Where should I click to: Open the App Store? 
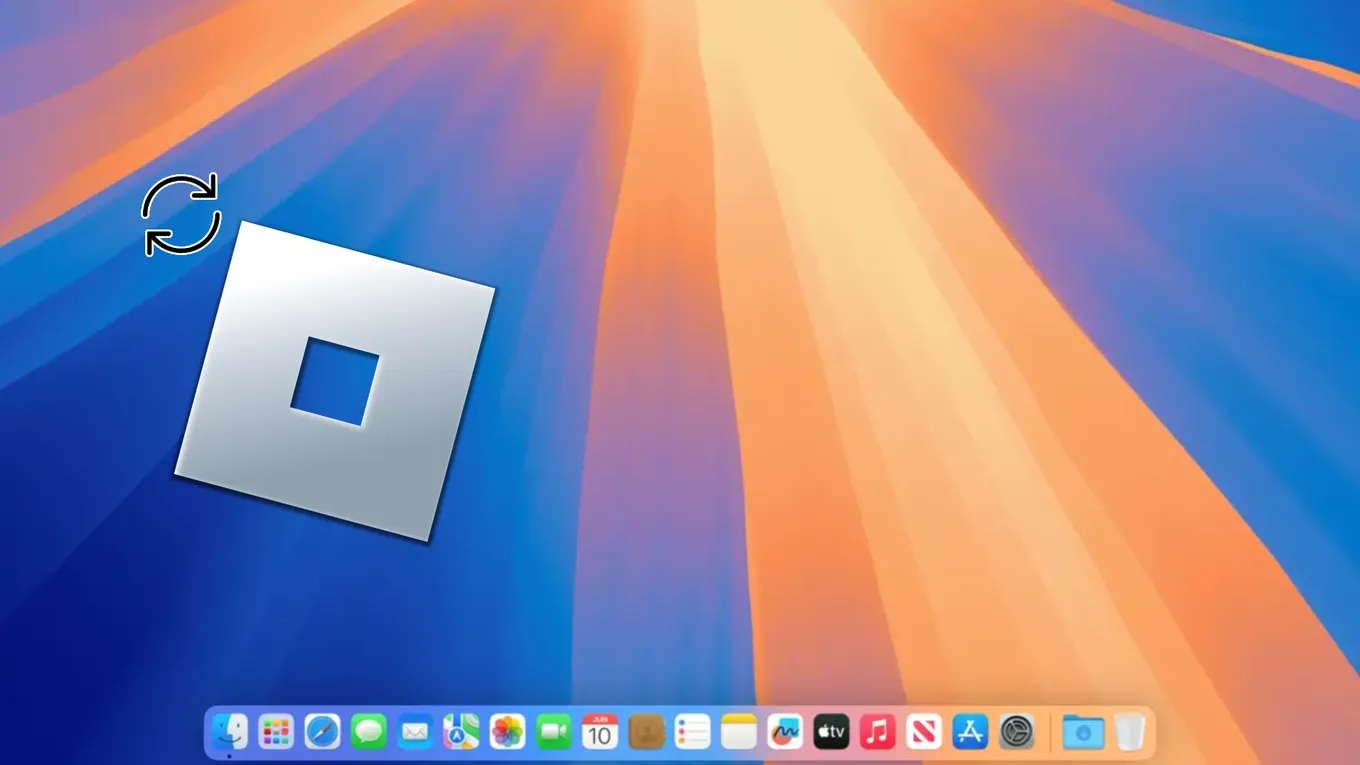tap(971, 732)
